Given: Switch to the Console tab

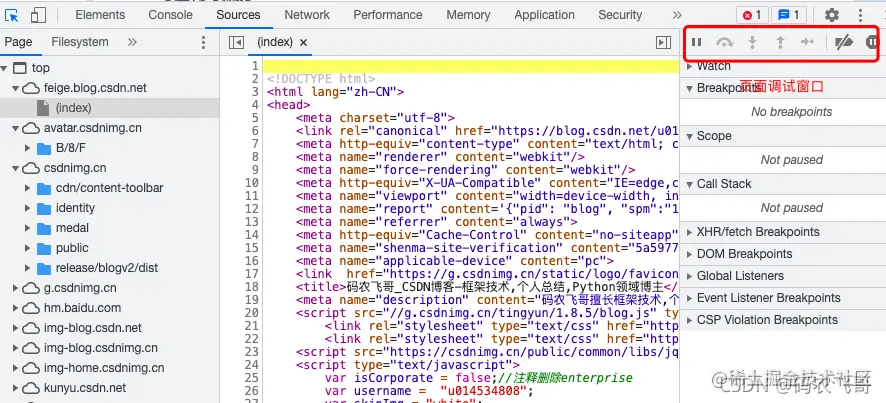Looking at the screenshot, I should tap(170, 15).
